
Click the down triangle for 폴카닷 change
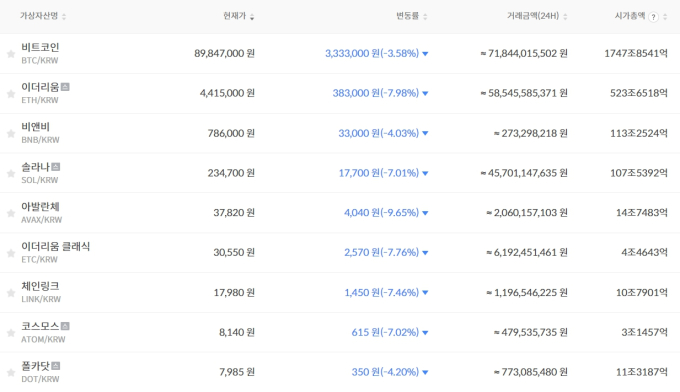pyautogui.click(x=425, y=372)
